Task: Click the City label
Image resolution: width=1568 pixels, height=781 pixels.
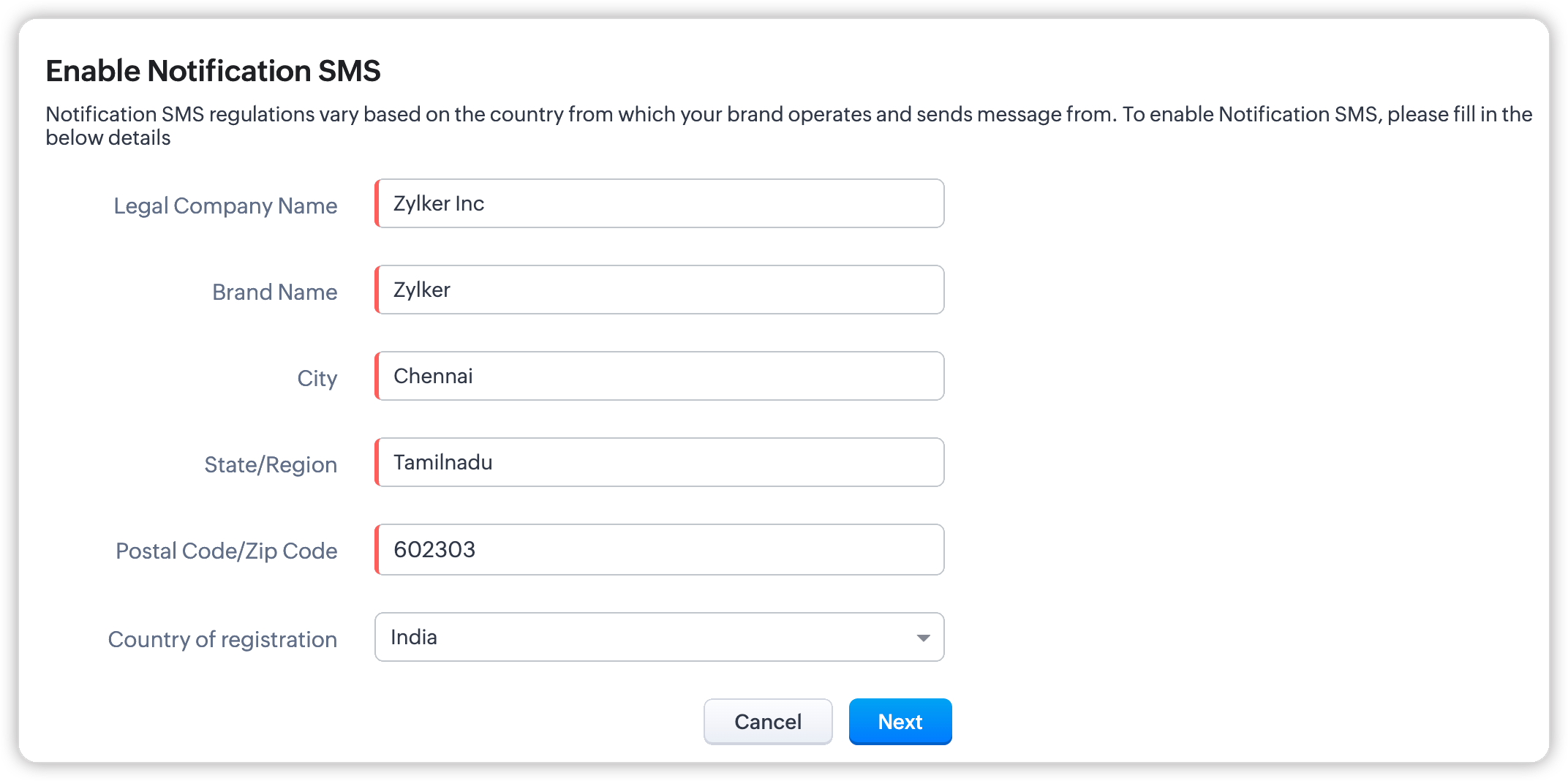Action: tap(317, 379)
